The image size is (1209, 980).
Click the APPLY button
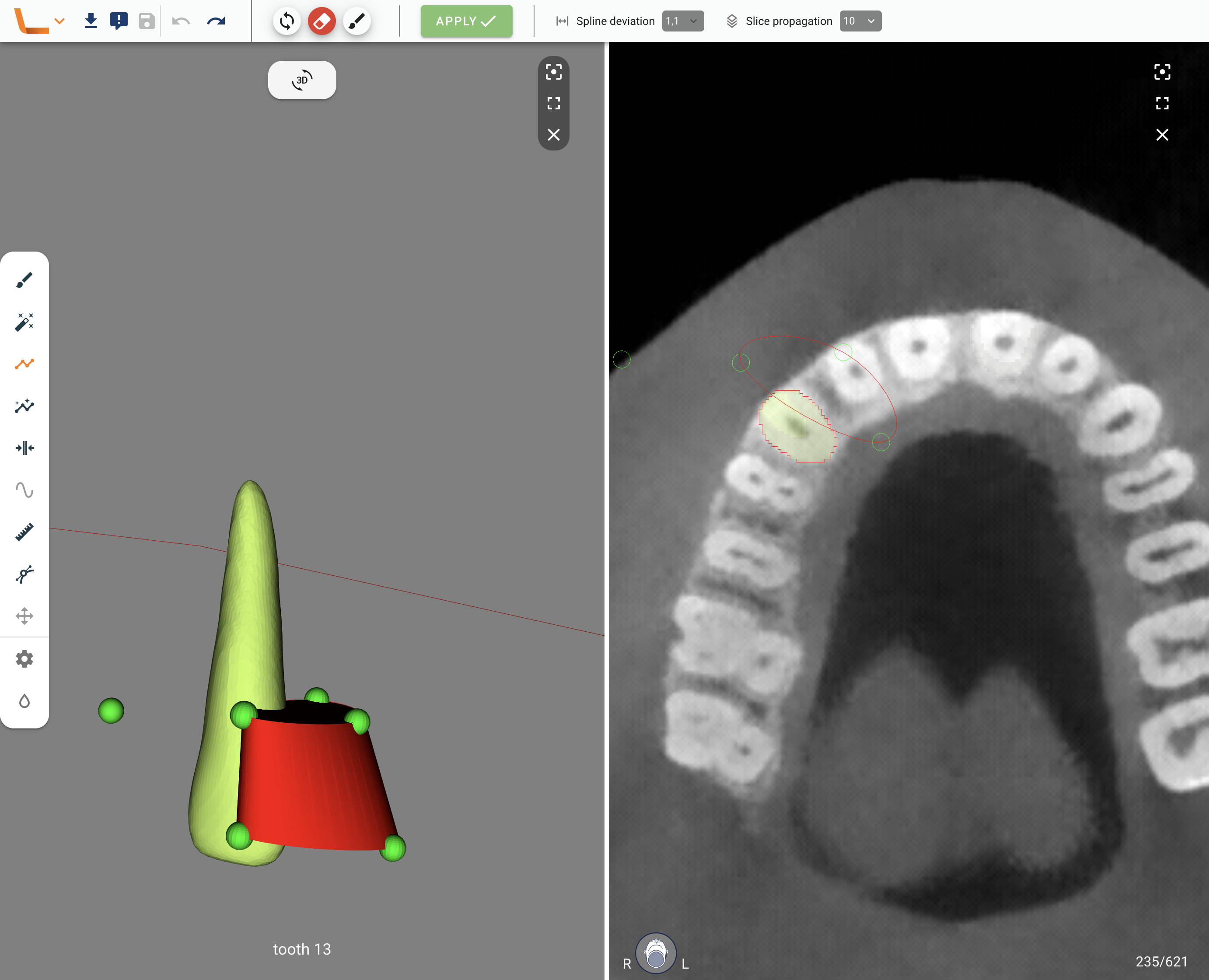pos(466,21)
